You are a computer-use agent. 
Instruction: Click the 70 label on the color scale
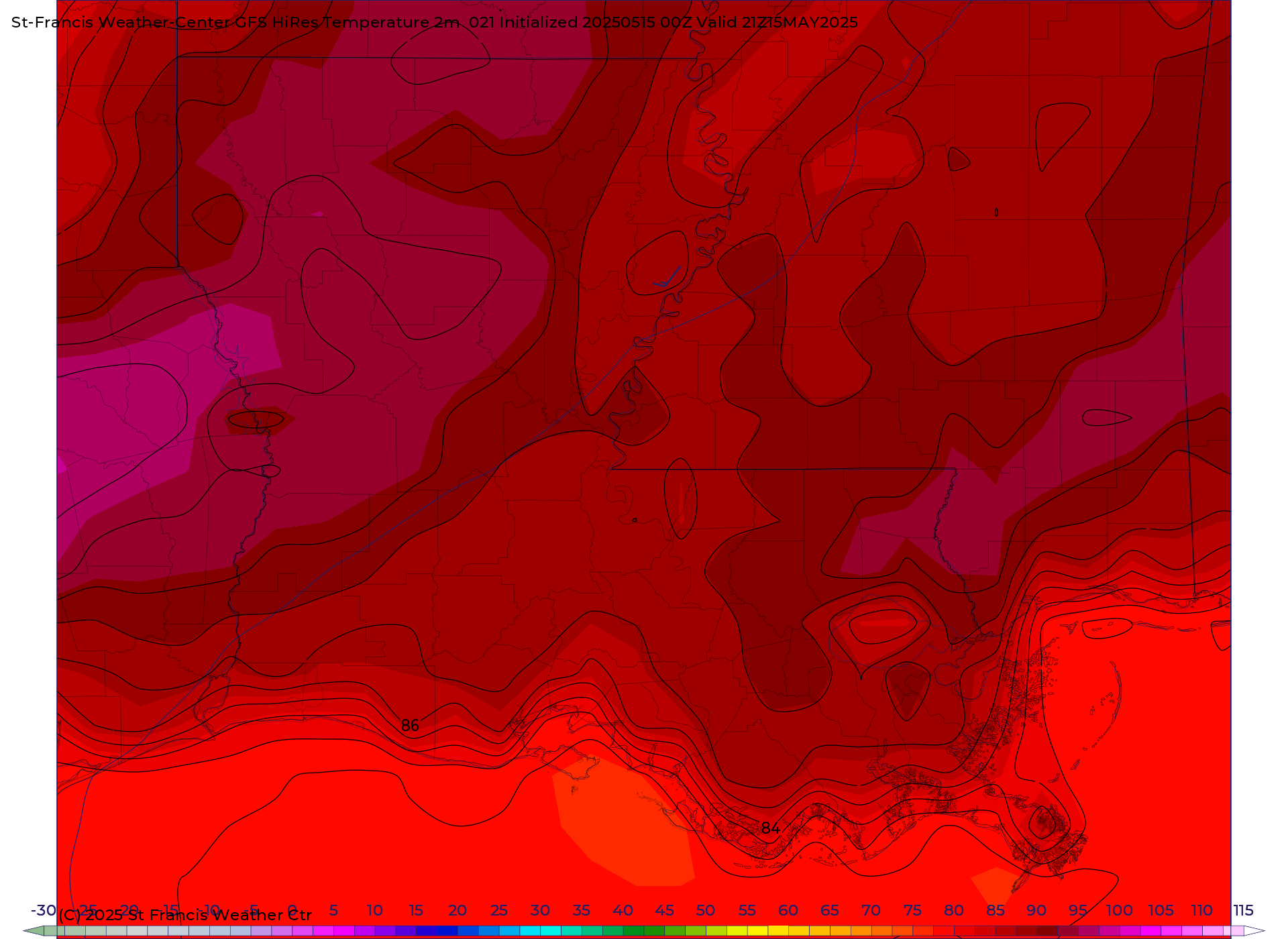(871, 910)
